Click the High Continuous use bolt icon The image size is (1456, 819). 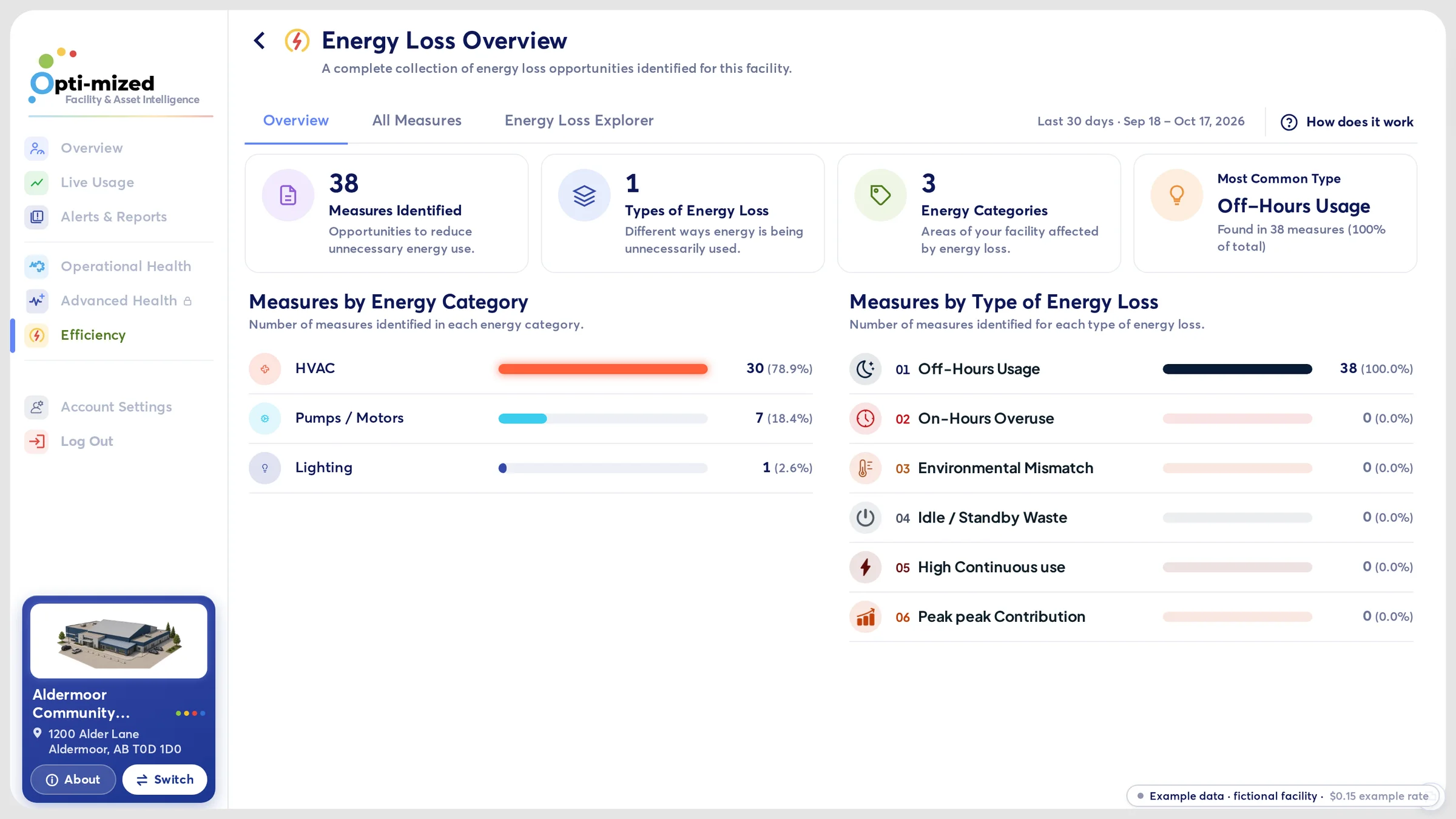pos(865,567)
